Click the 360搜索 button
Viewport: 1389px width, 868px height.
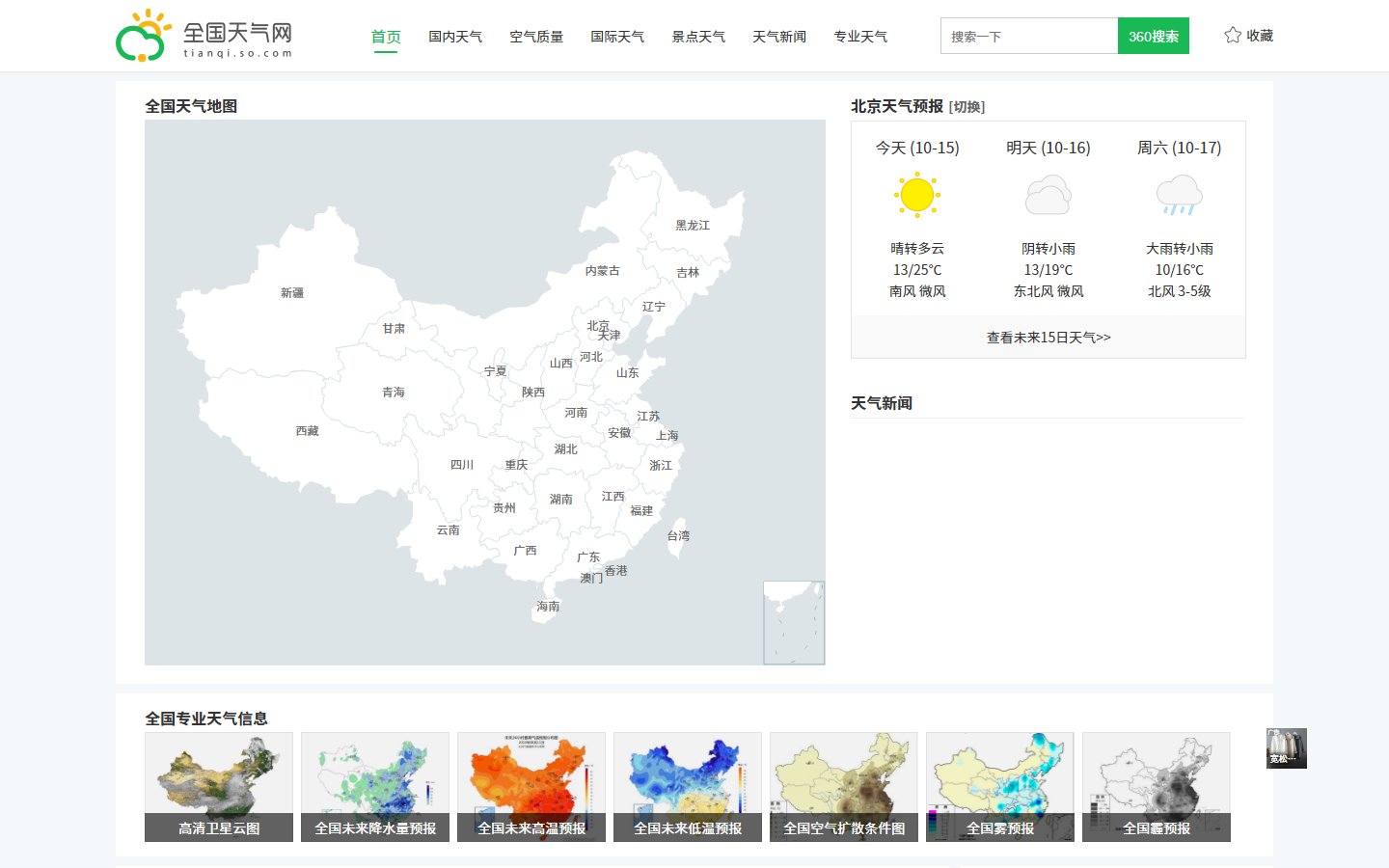[x=1154, y=36]
